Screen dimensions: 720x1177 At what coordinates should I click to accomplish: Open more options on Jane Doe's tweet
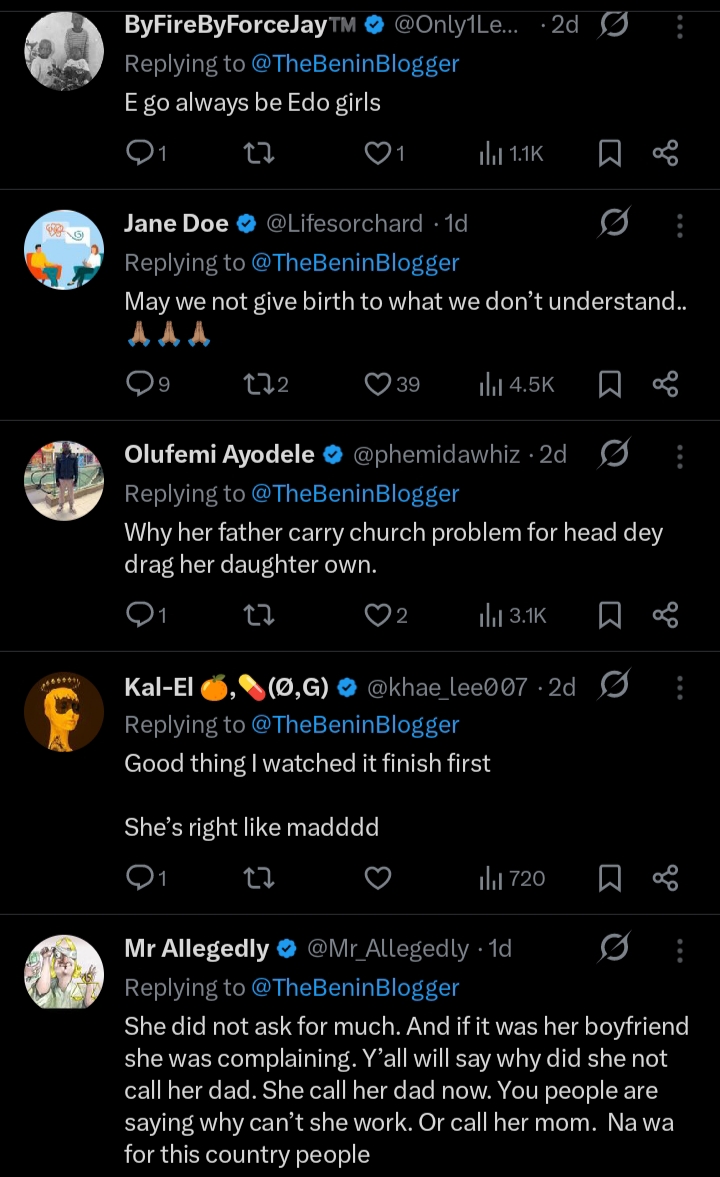tap(680, 225)
